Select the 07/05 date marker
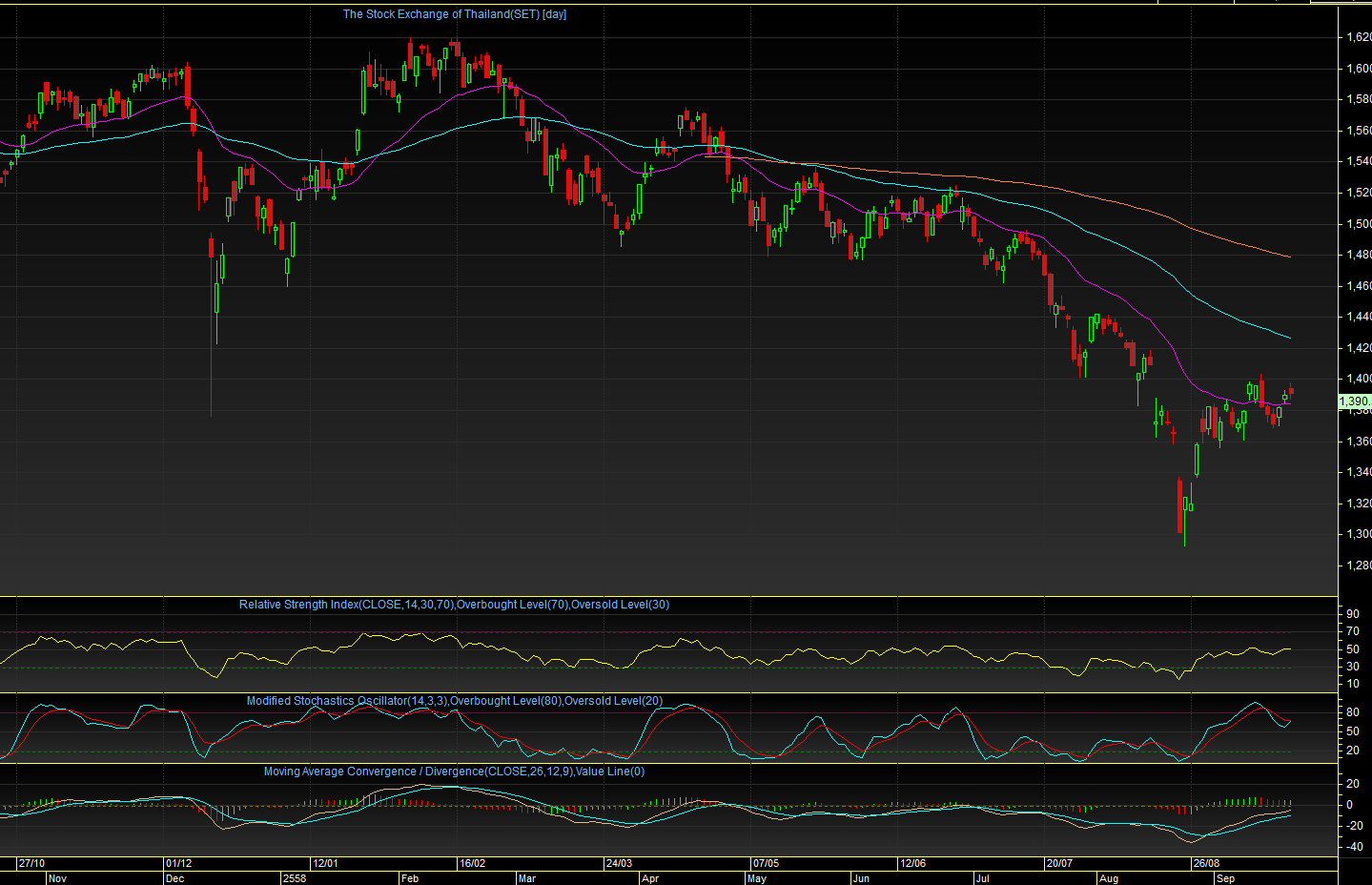 click(767, 863)
